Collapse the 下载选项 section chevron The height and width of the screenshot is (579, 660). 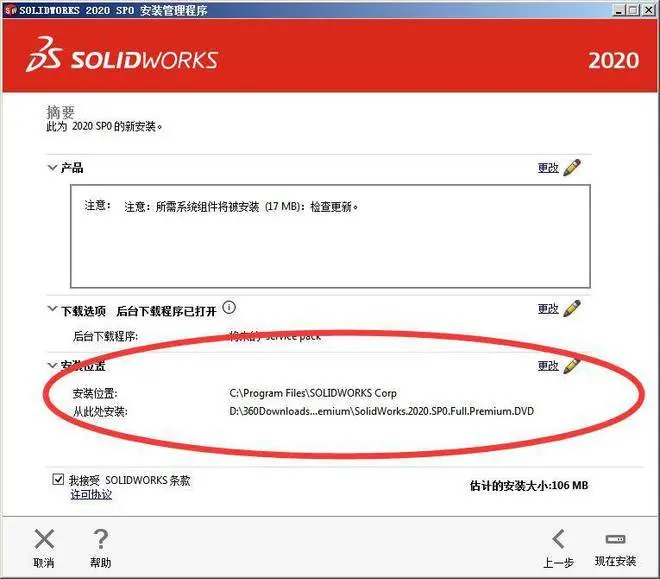pyautogui.click(x=52, y=308)
